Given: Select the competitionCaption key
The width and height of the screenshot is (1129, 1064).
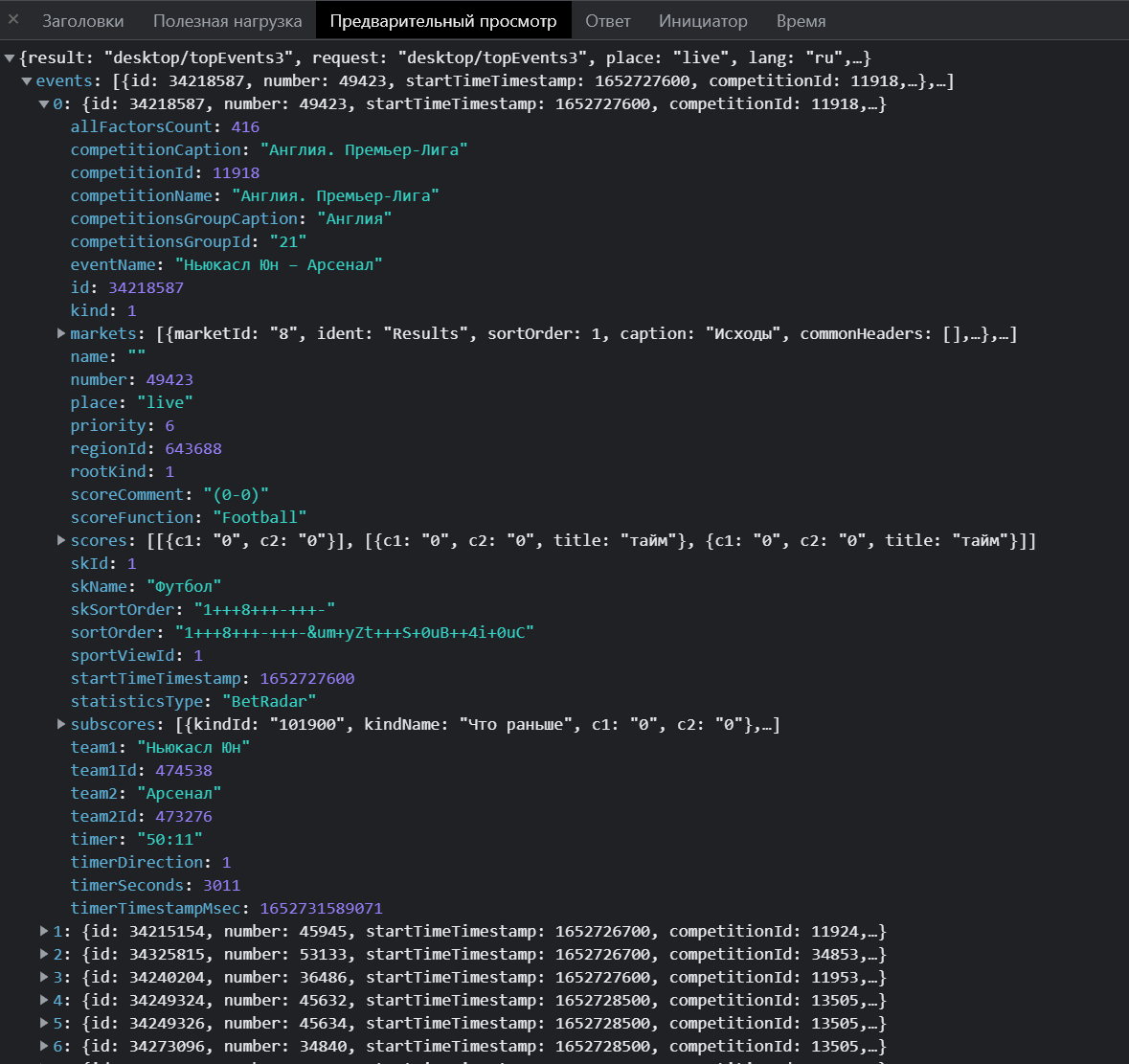Looking at the screenshot, I should point(155,149).
